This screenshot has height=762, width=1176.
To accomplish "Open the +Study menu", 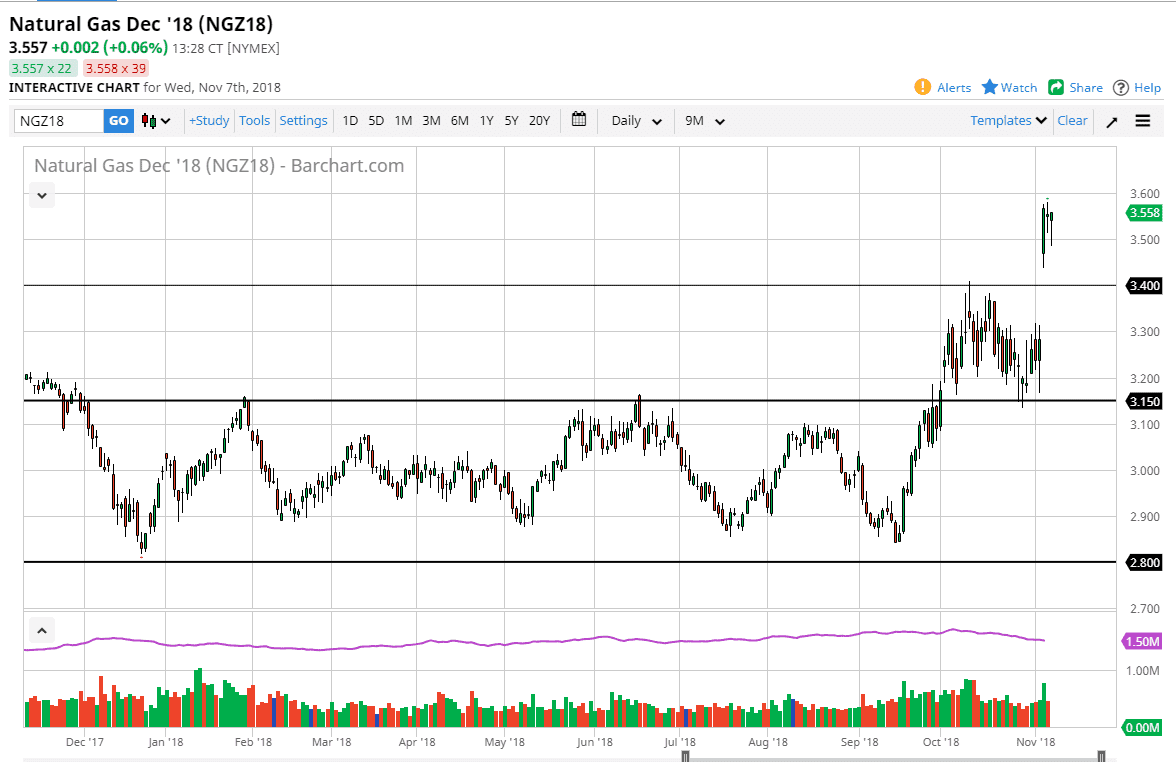I will [209, 120].
